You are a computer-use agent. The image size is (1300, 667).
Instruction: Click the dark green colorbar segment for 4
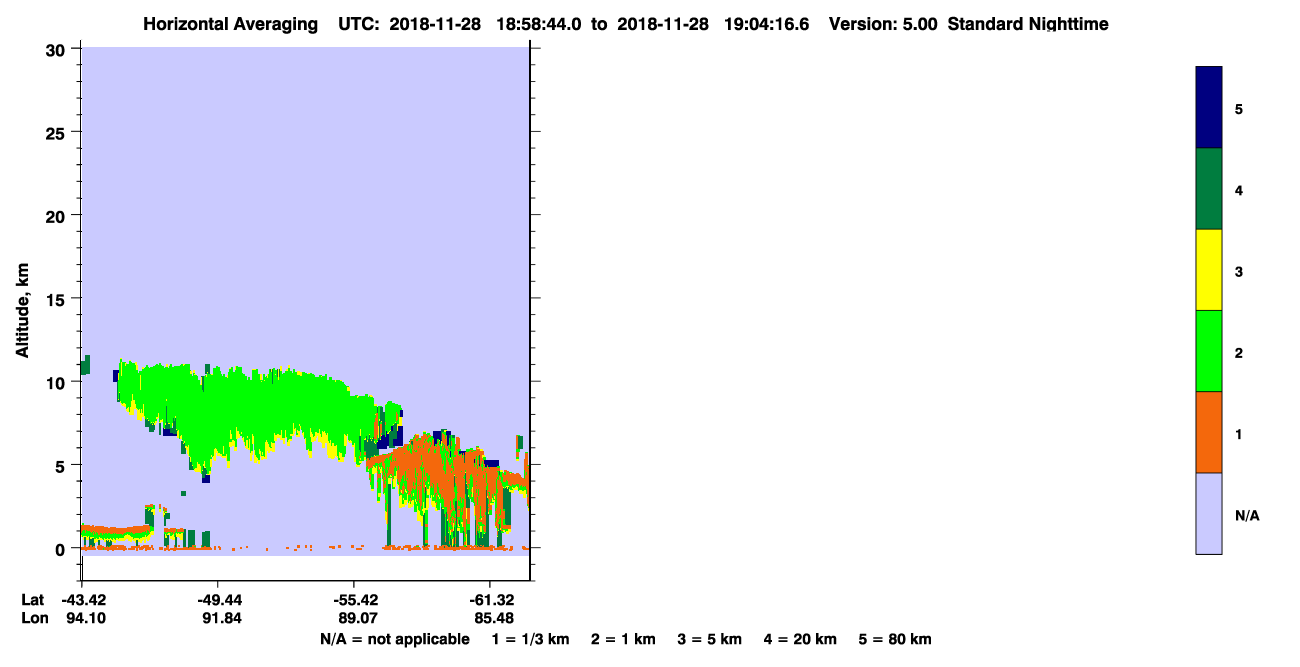click(1208, 189)
